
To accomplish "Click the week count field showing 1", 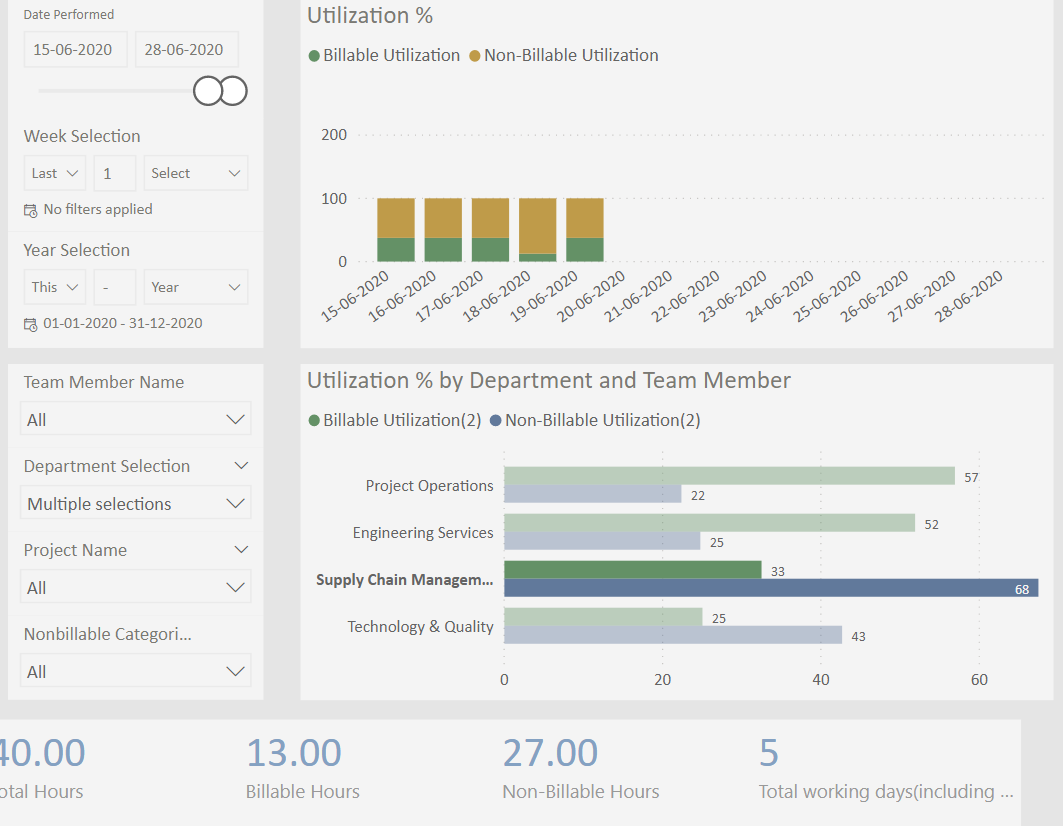I will 115,173.
